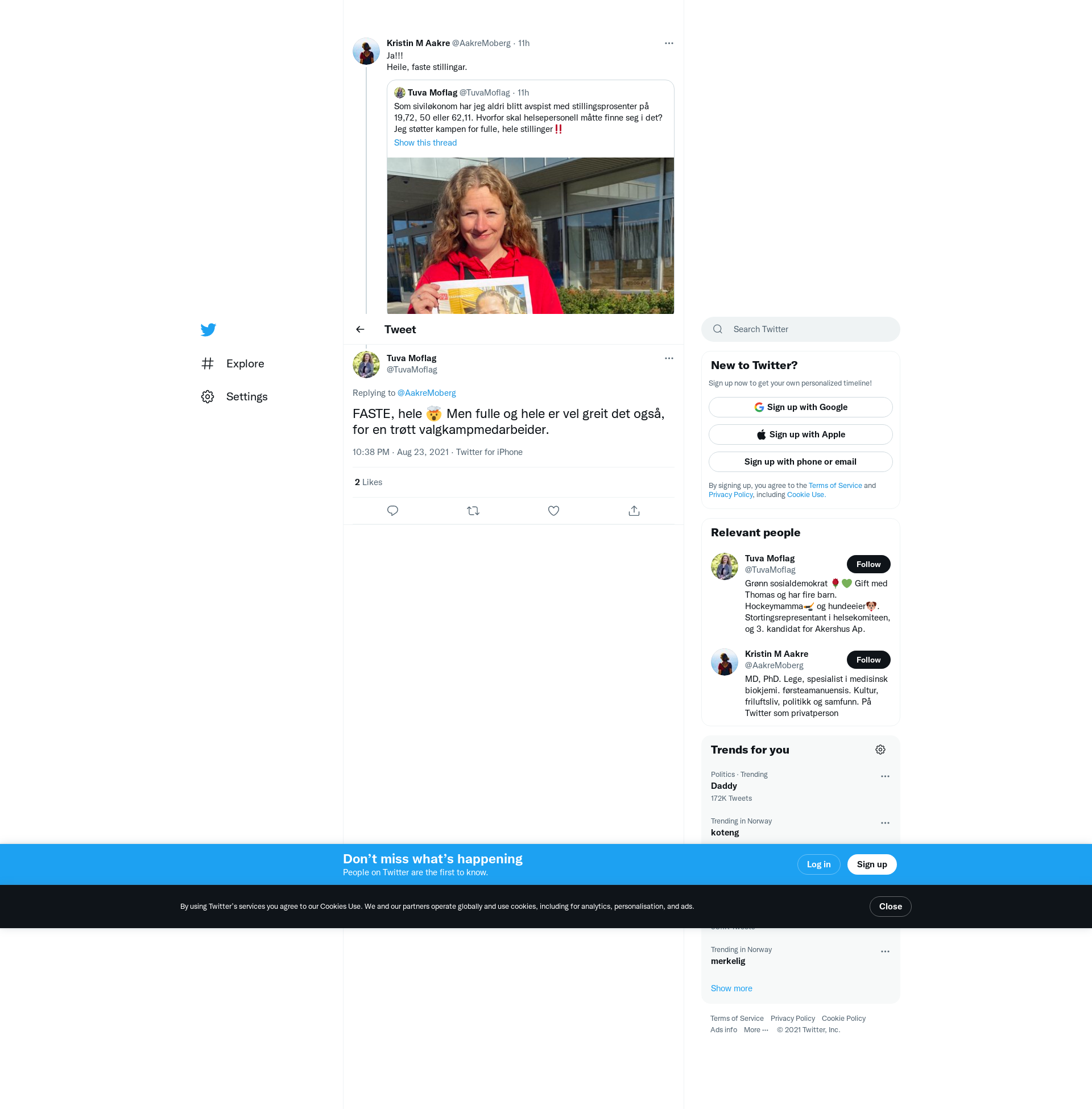The width and height of the screenshot is (1092, 1109).
Task: Sign up with Google
Action: pos(801,407)
